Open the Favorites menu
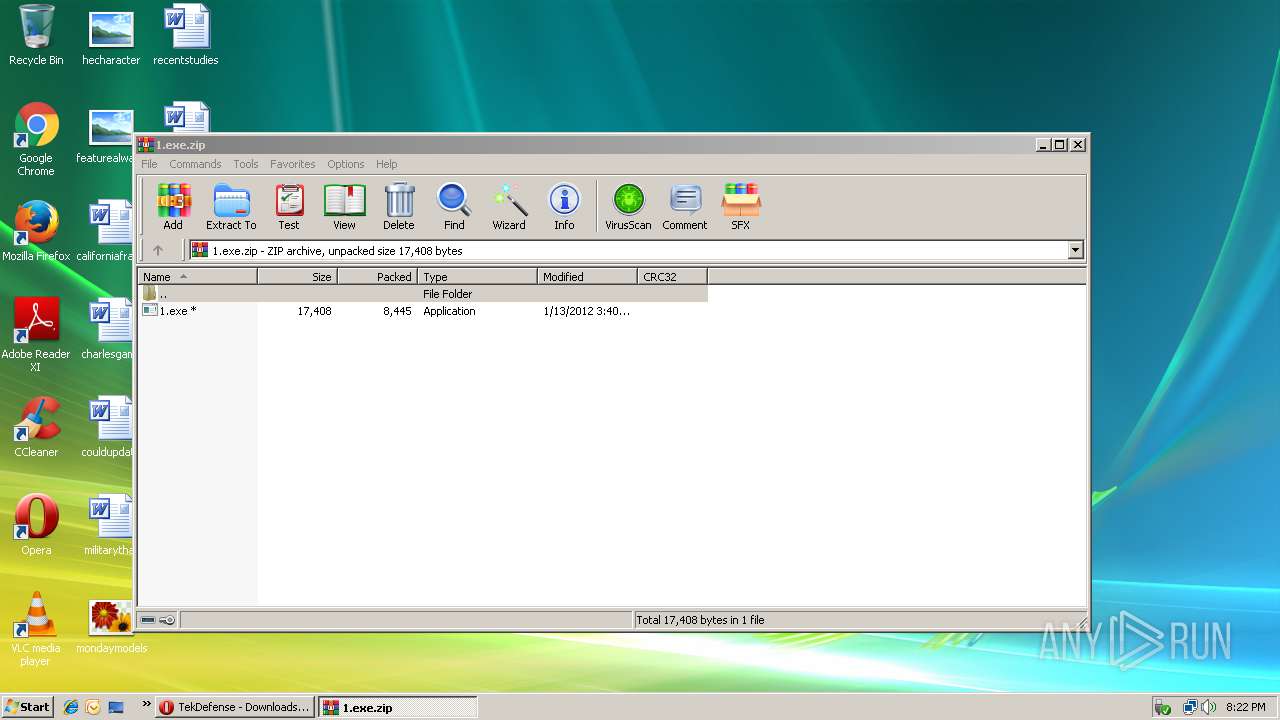 [292, 164]
